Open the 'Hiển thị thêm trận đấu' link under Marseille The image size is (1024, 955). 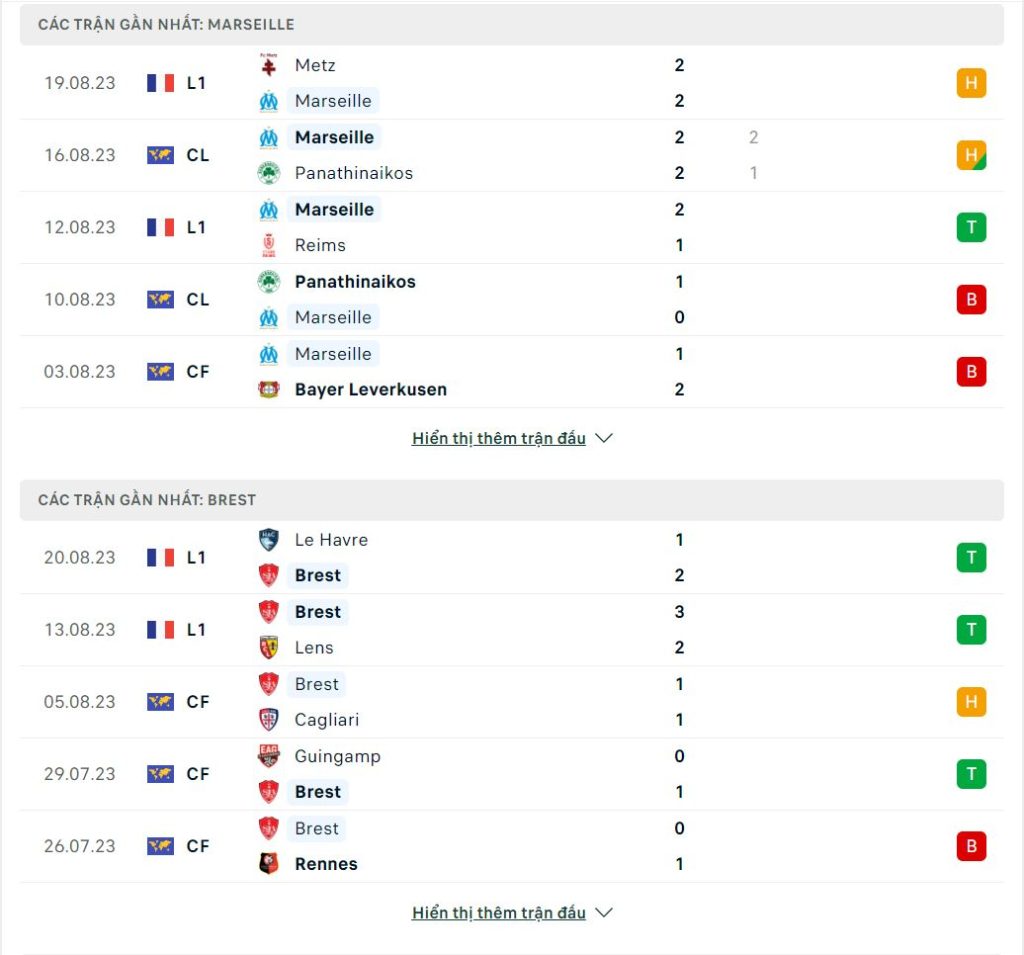point(499,438)
